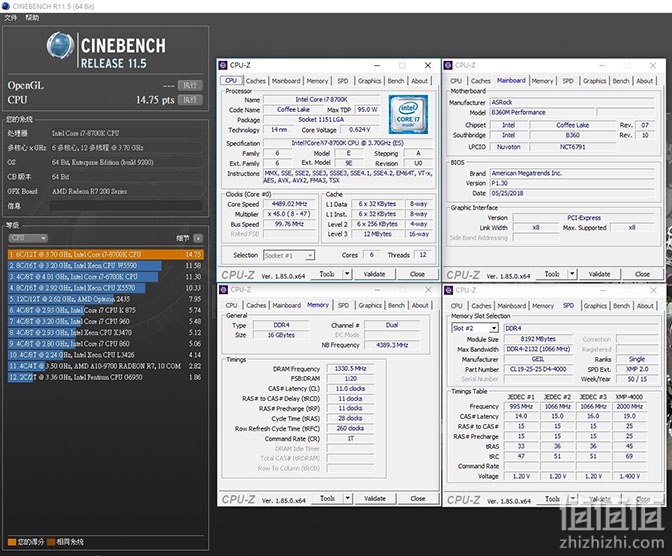Image resolution: width=672 pixels, height=556 pixels.
Task: Select Bench tab in SPD window
Action: pos(621,306)
